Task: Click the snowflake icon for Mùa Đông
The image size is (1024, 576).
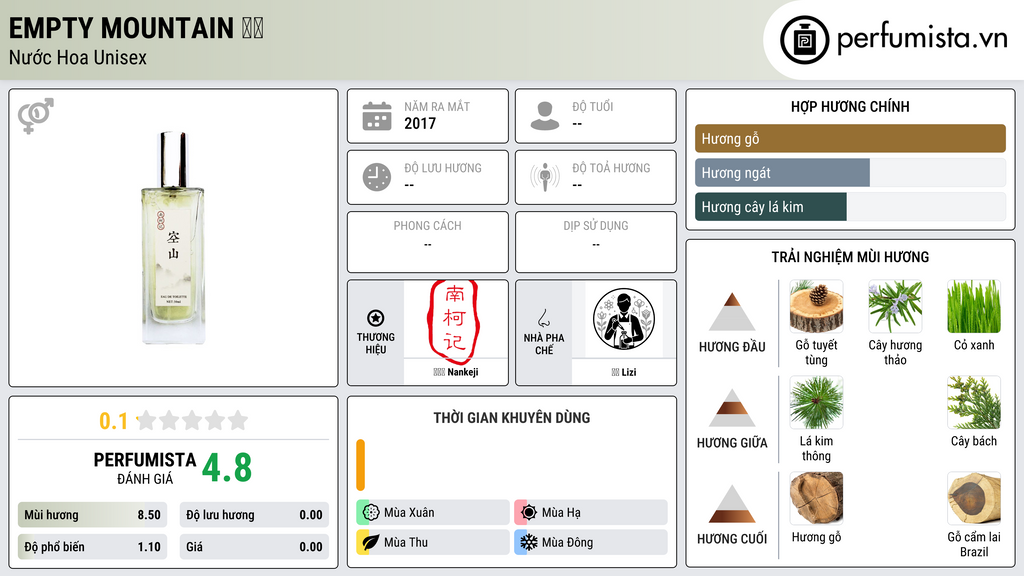Action: [529, 542]
